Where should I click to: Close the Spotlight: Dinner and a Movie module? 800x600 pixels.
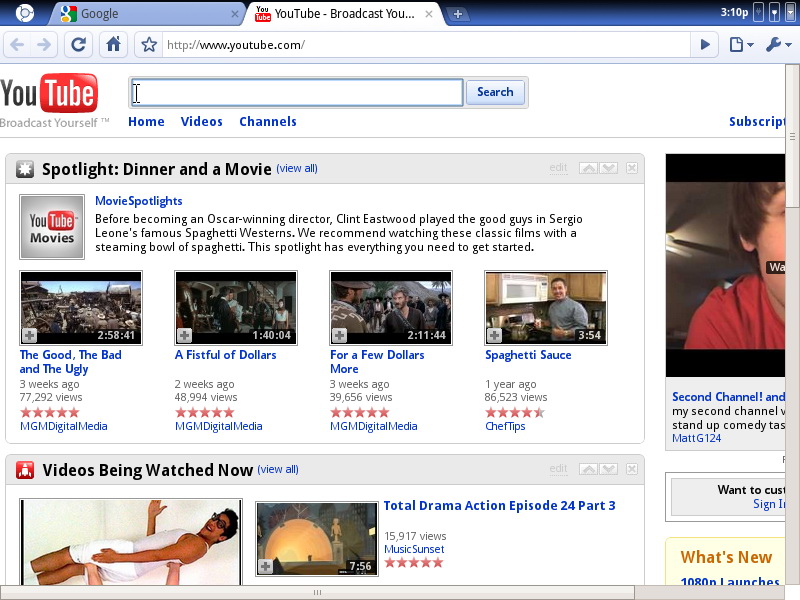click(632, 168)
